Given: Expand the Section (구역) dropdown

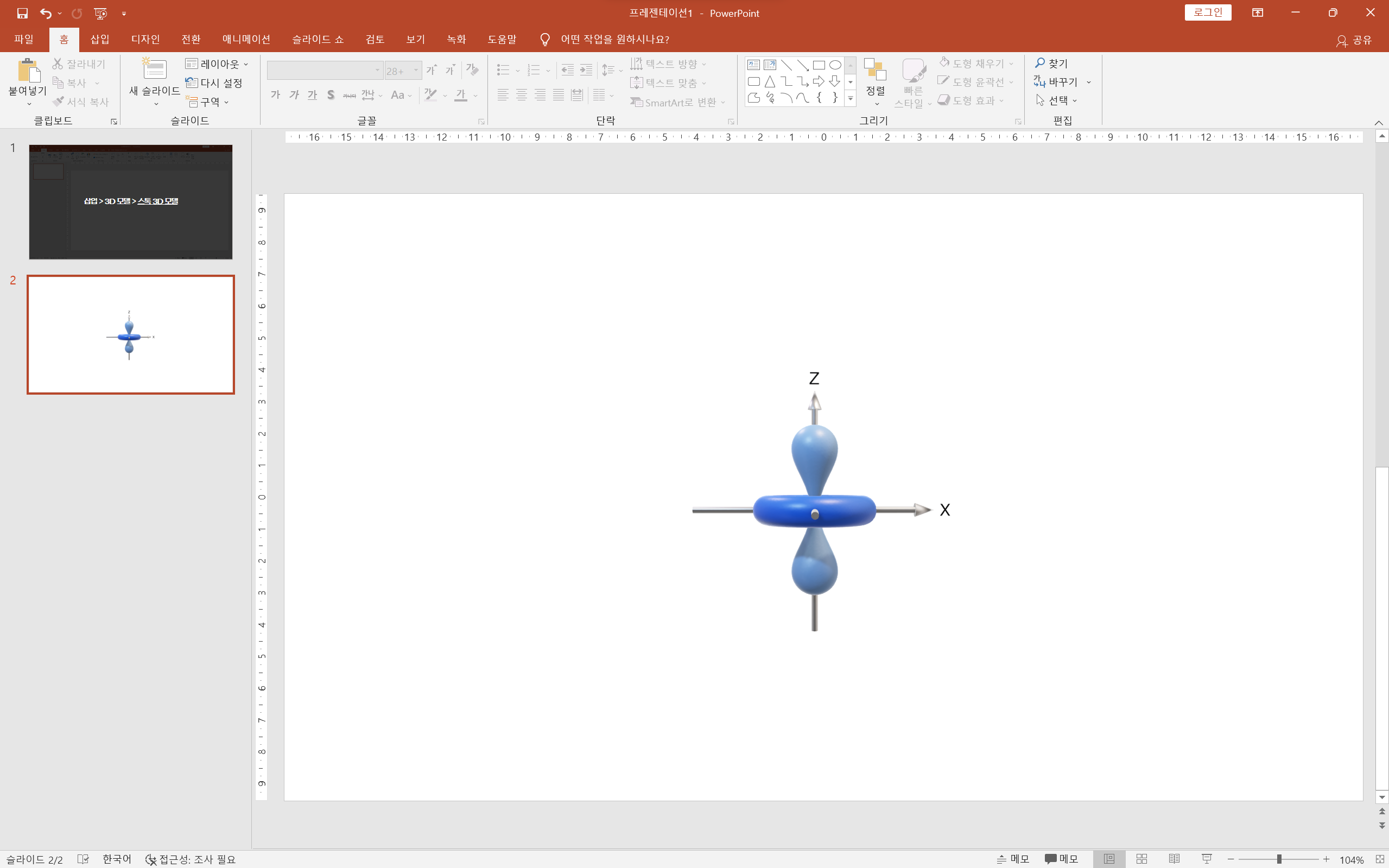Looking at the screenshot, I should [x=209, y=102].
